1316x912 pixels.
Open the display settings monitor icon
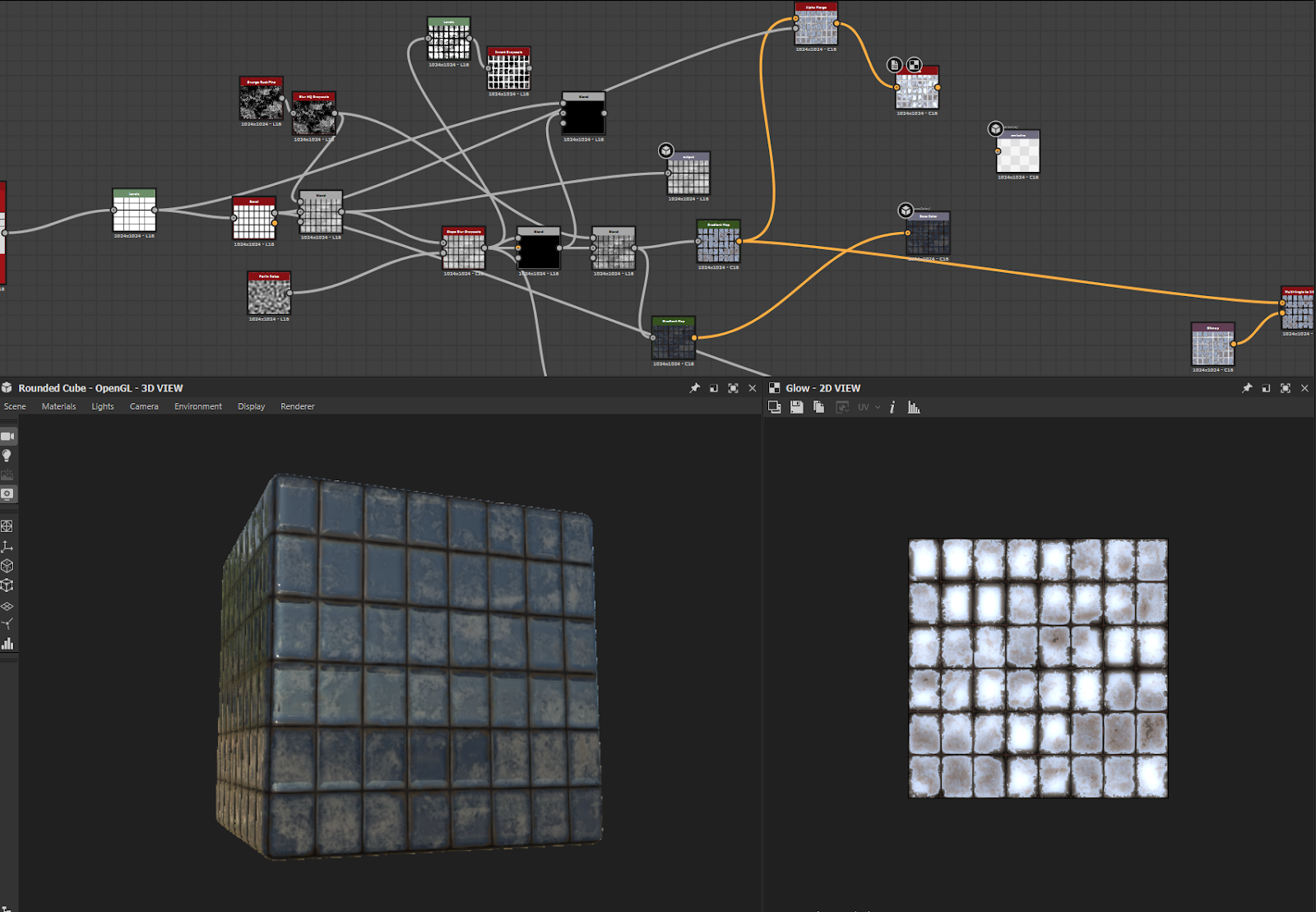tap(7, 494)
